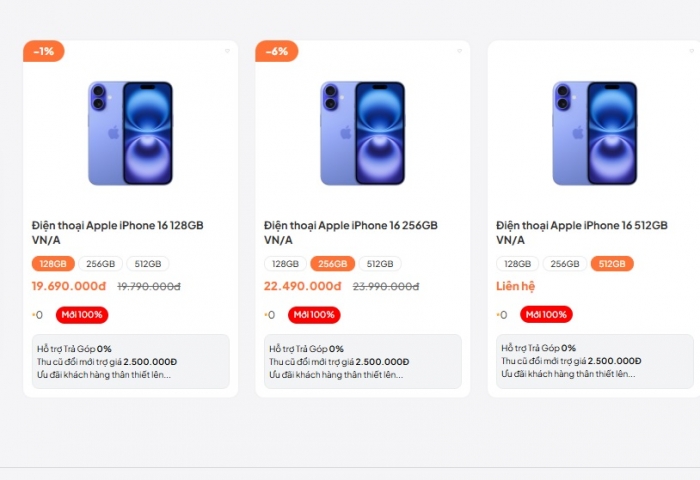Screen dimensions: 700x480
Task: Click the wishlist icon on the iPhone 16 256GB card
Action: 459,50
